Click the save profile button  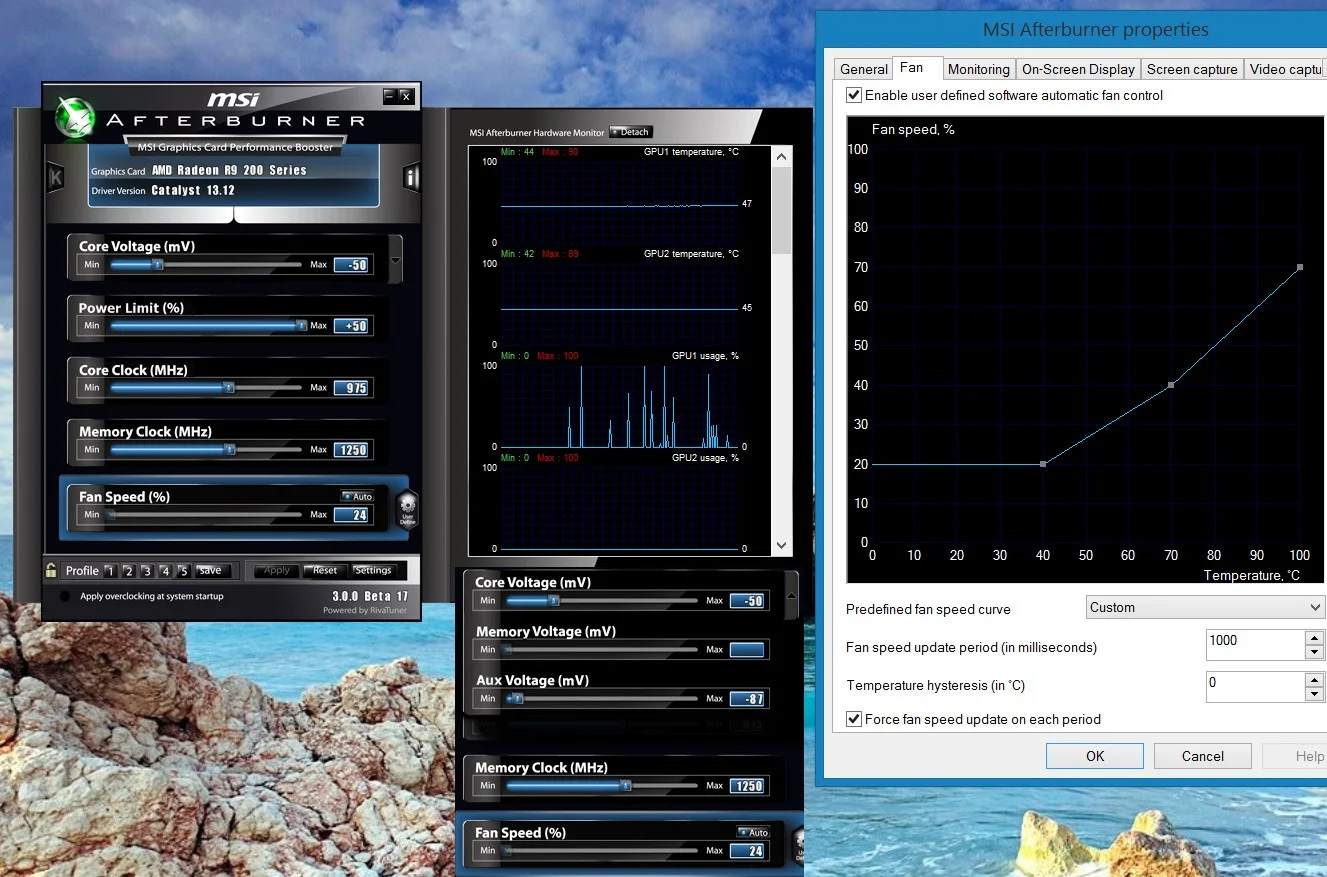tap(213, 571)
